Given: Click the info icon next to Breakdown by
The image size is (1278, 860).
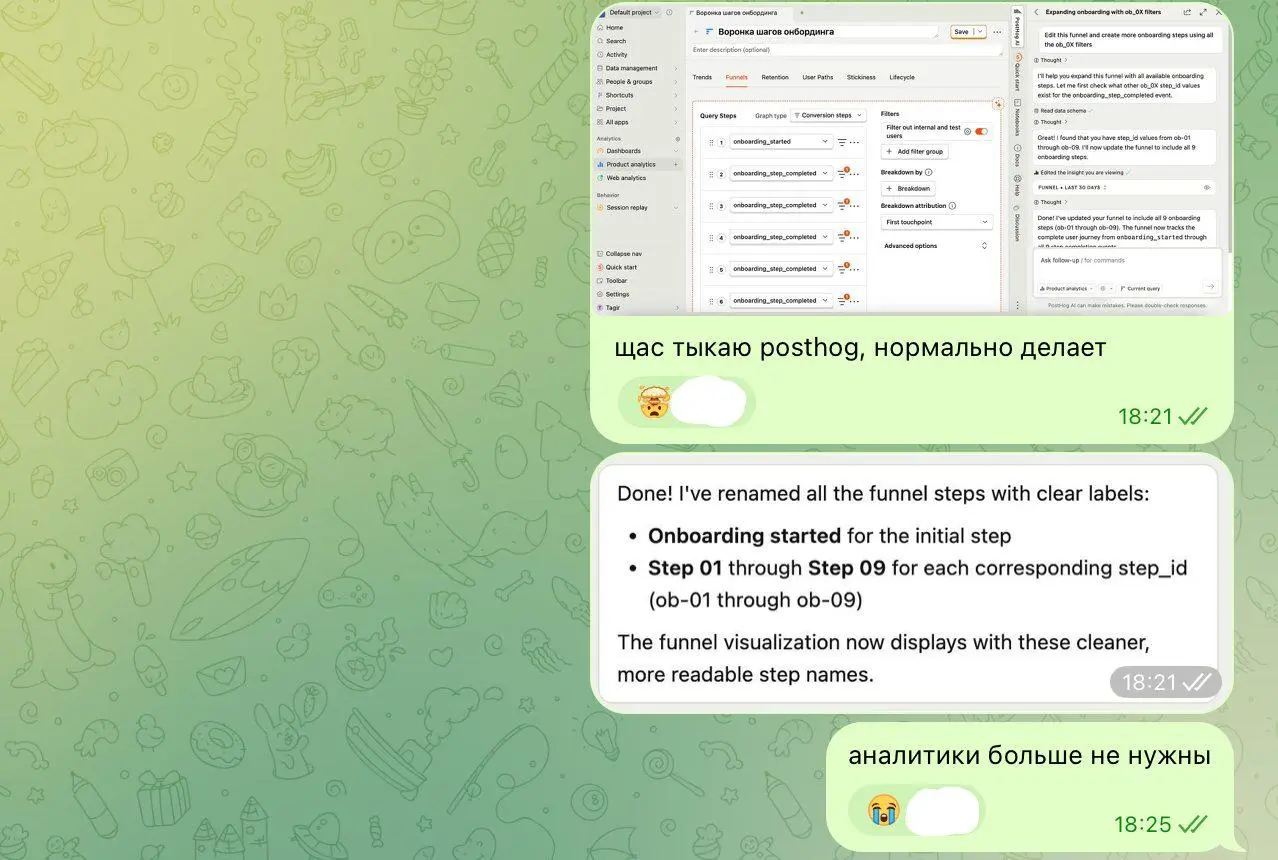Looking at the screenshot, I should (930, 172).
